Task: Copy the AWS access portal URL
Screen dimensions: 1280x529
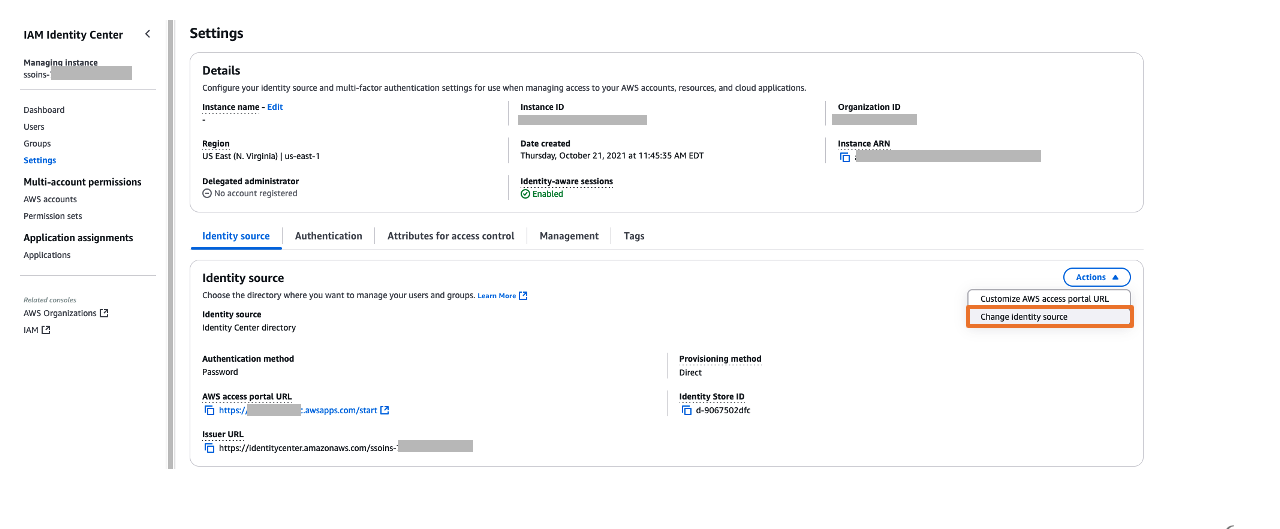Action: point(209,410)
